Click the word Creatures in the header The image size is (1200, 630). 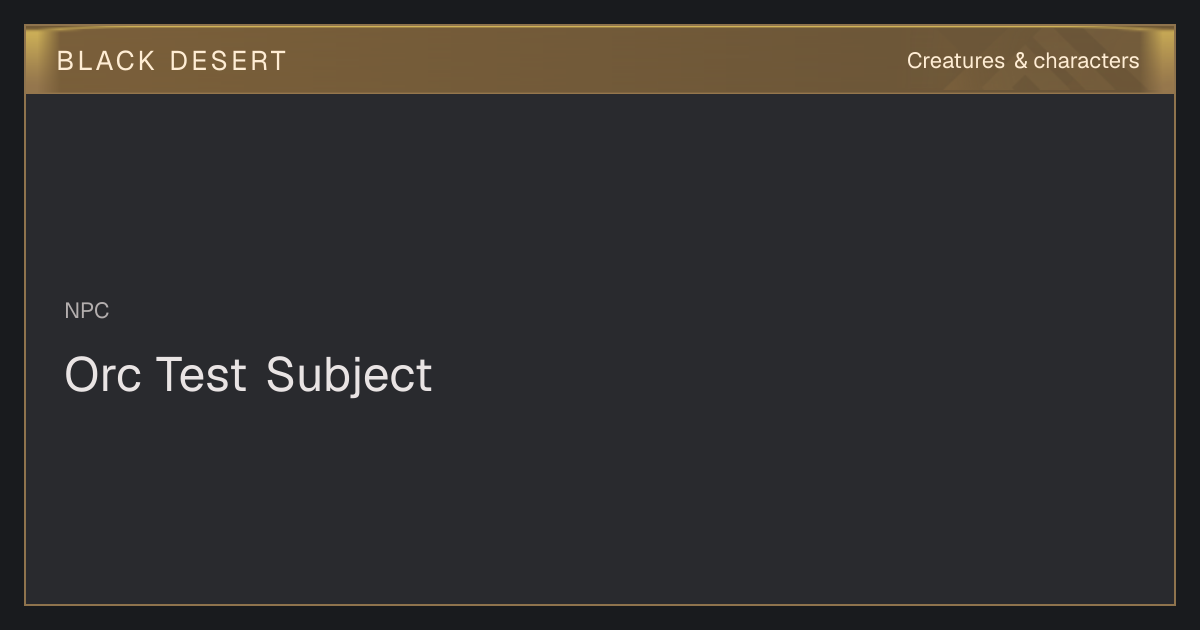tap(955, 61)
